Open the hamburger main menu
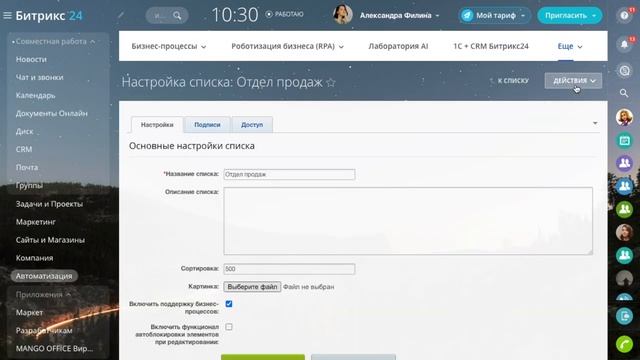The image size is (640, 360). click(x=7, y=16)
